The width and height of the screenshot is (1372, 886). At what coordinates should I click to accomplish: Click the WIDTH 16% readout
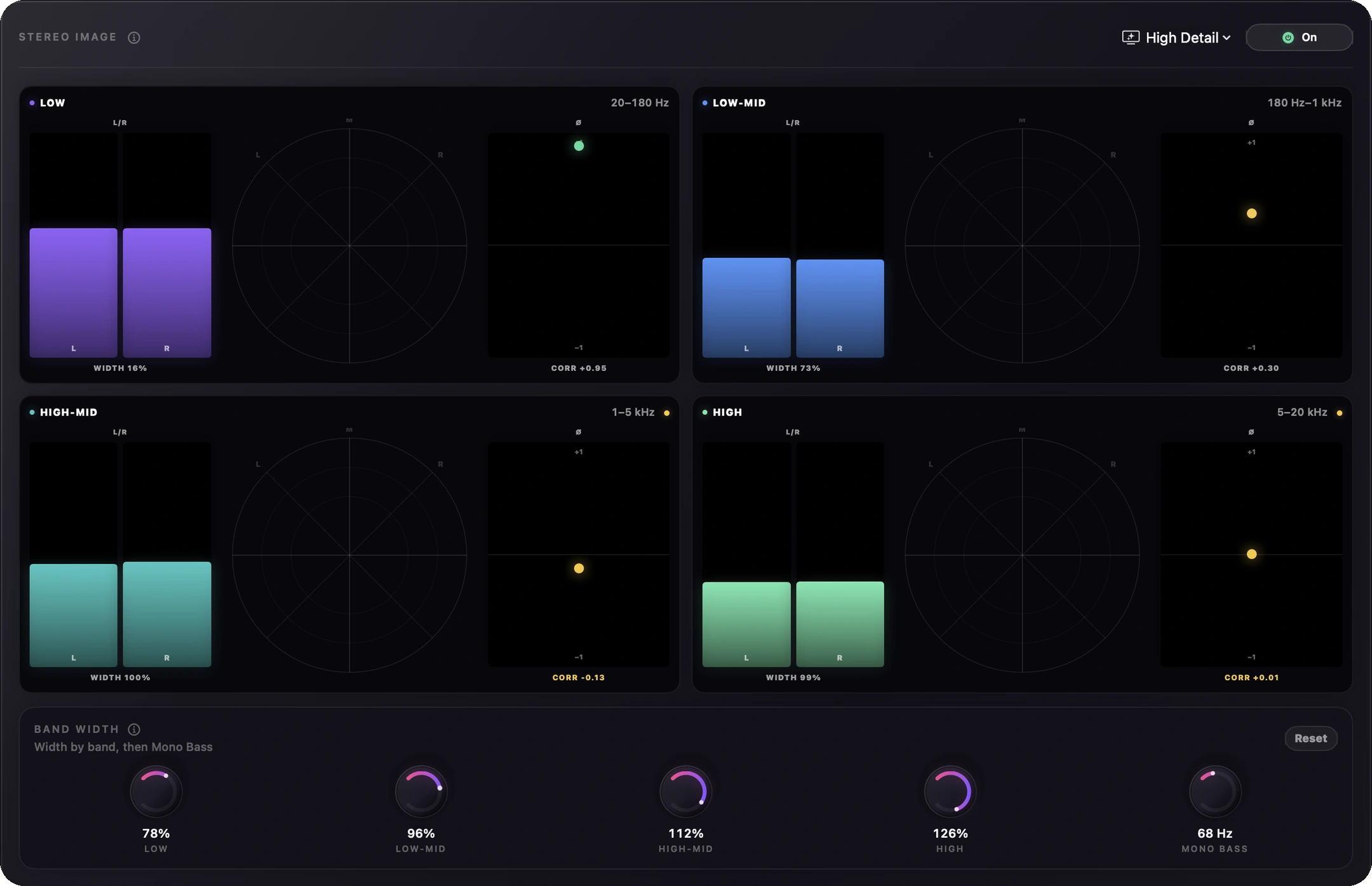pos(120,368)
